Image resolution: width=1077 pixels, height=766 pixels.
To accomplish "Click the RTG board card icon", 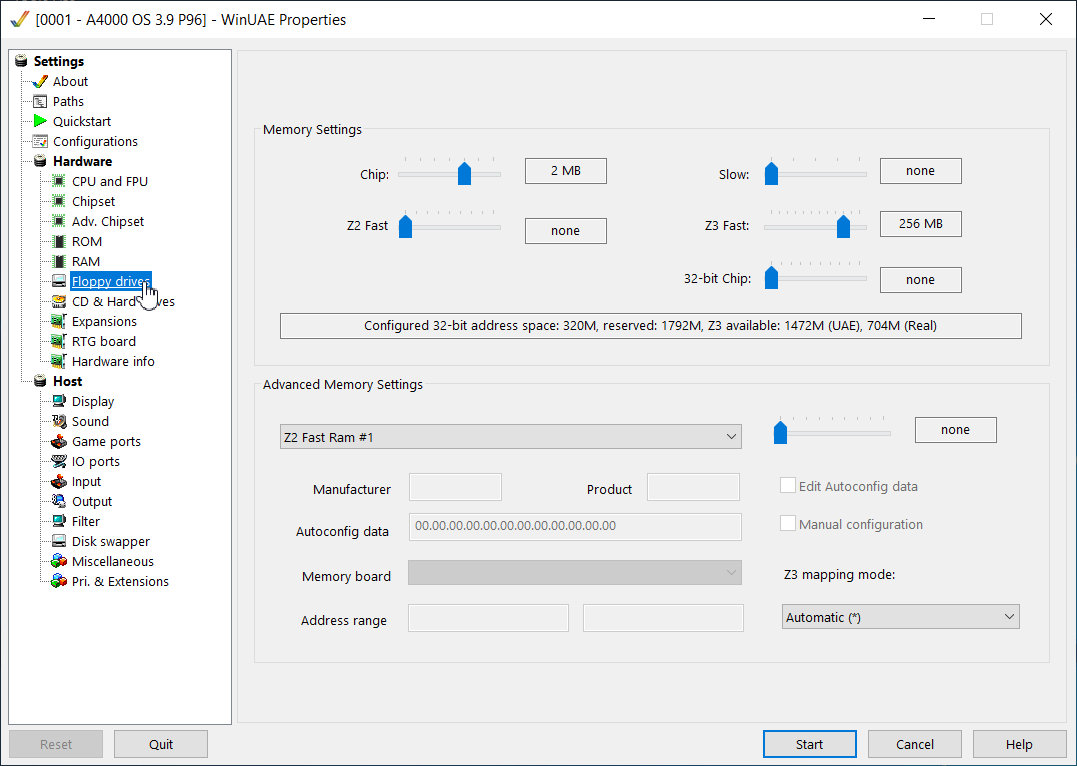I will [x=59, y=341].
